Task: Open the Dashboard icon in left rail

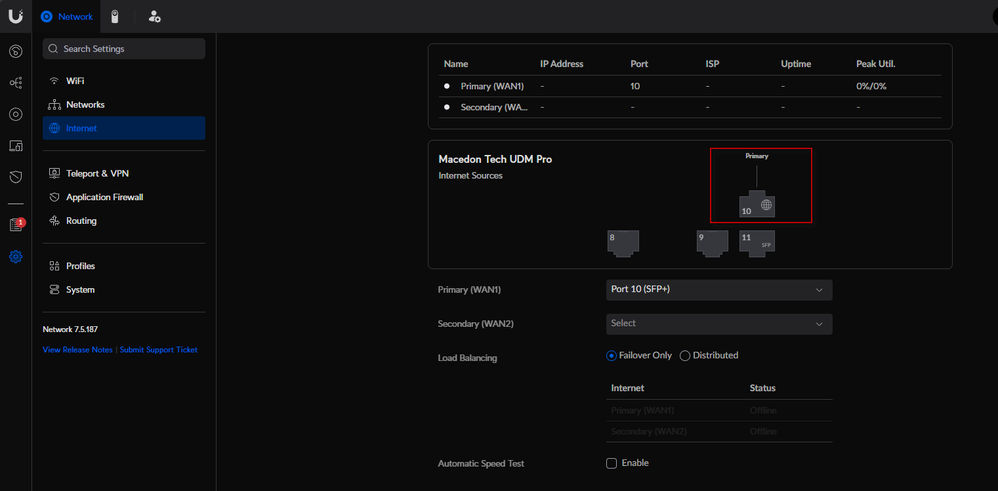Action: pyautogui.click(x=16, y=52)
